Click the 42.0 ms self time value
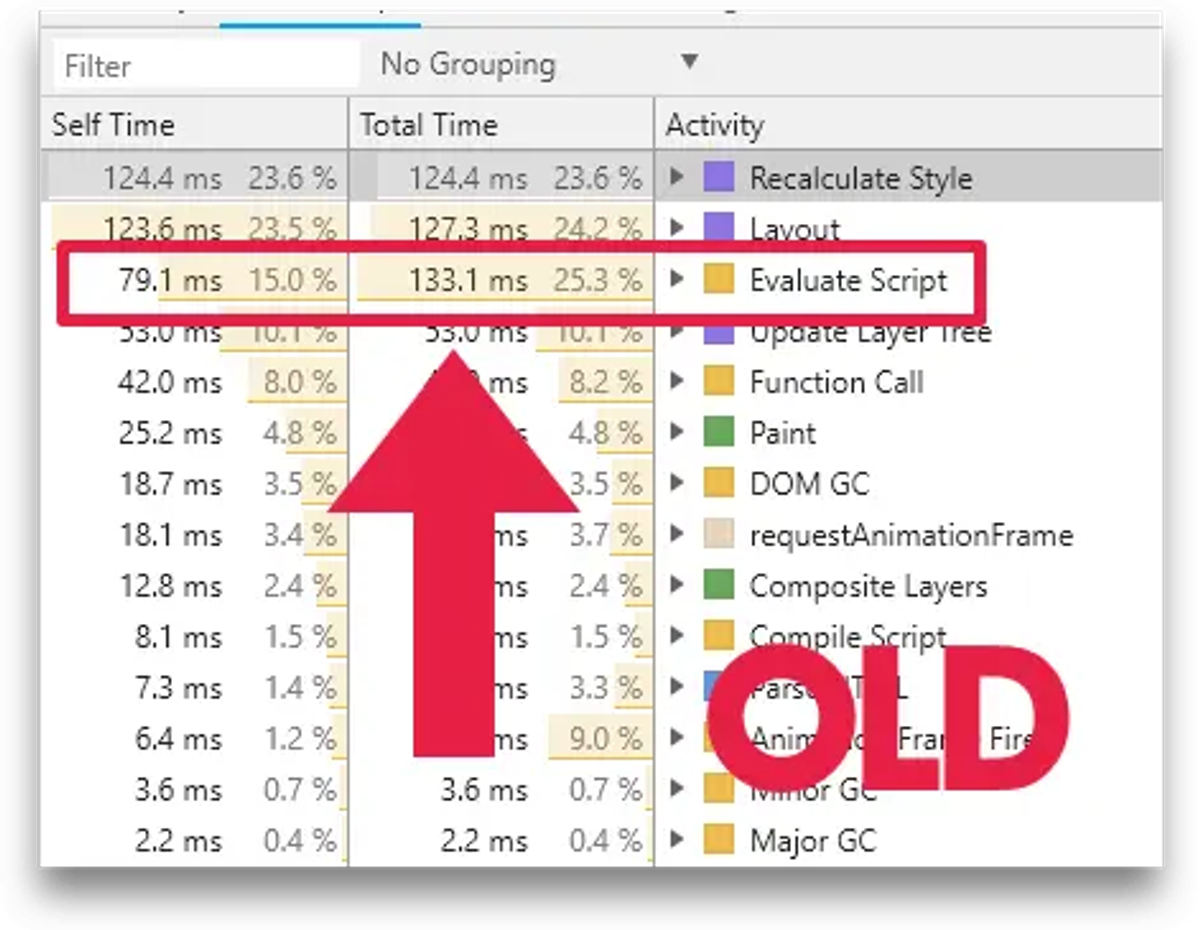 [x=170, y=382]
